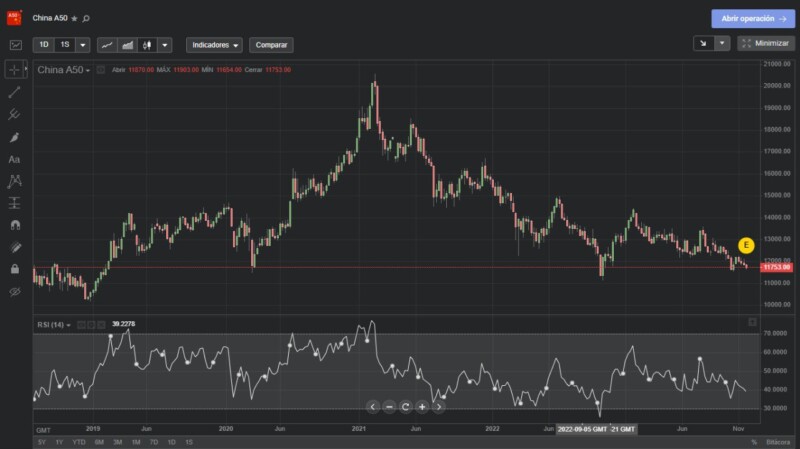Select the 6M range tab
Image resolution: width=800 pixels, height=449 pixels.
[99, 442]
